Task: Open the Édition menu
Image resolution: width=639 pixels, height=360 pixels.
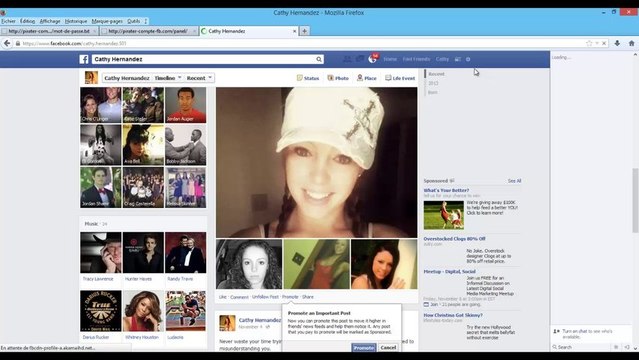Action: click(27, 21)
